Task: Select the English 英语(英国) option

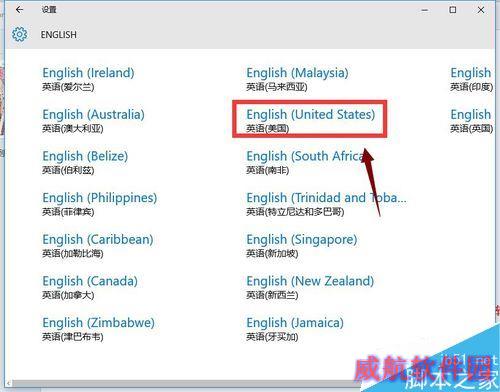Action: click(471, 121)
